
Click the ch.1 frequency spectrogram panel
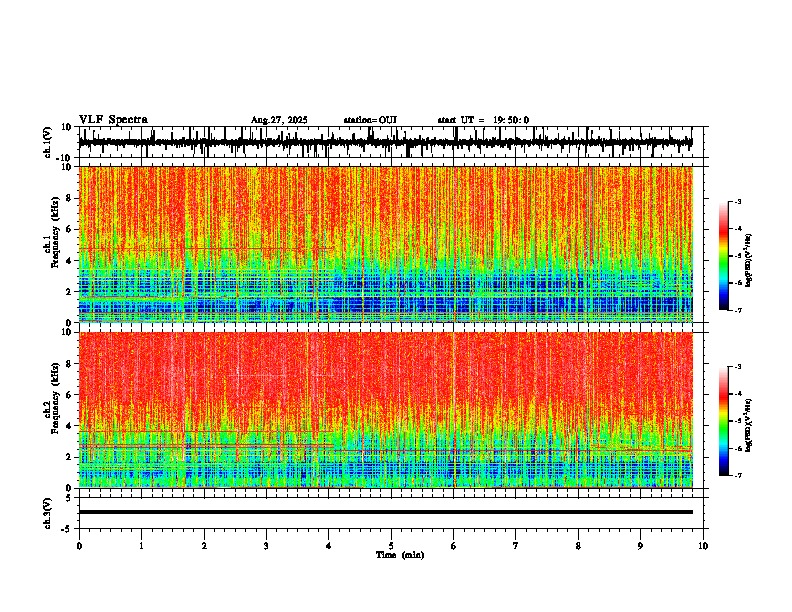[x=386, y=244]
